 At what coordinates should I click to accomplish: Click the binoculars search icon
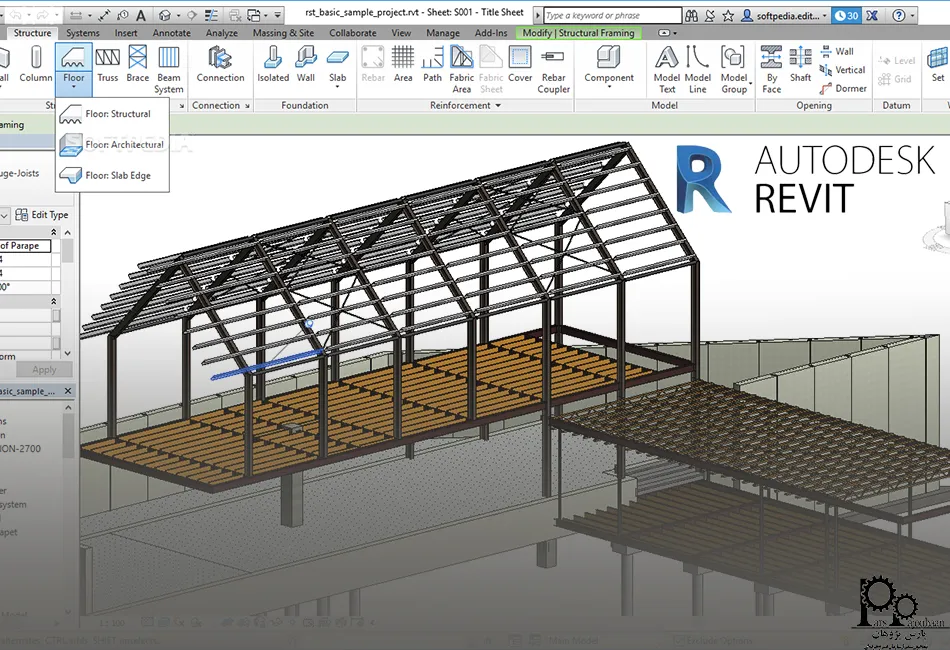pyautogui.click(x=691, y=15)
